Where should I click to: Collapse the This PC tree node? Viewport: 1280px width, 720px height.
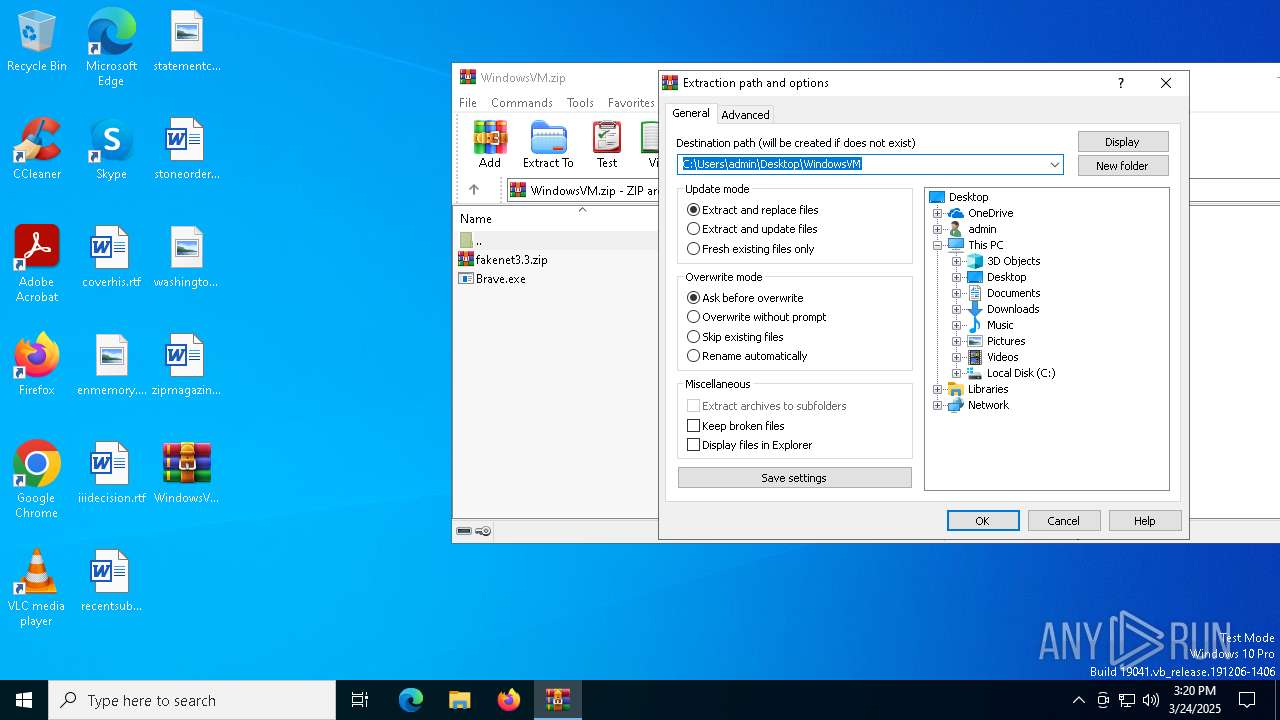(938, 245)
